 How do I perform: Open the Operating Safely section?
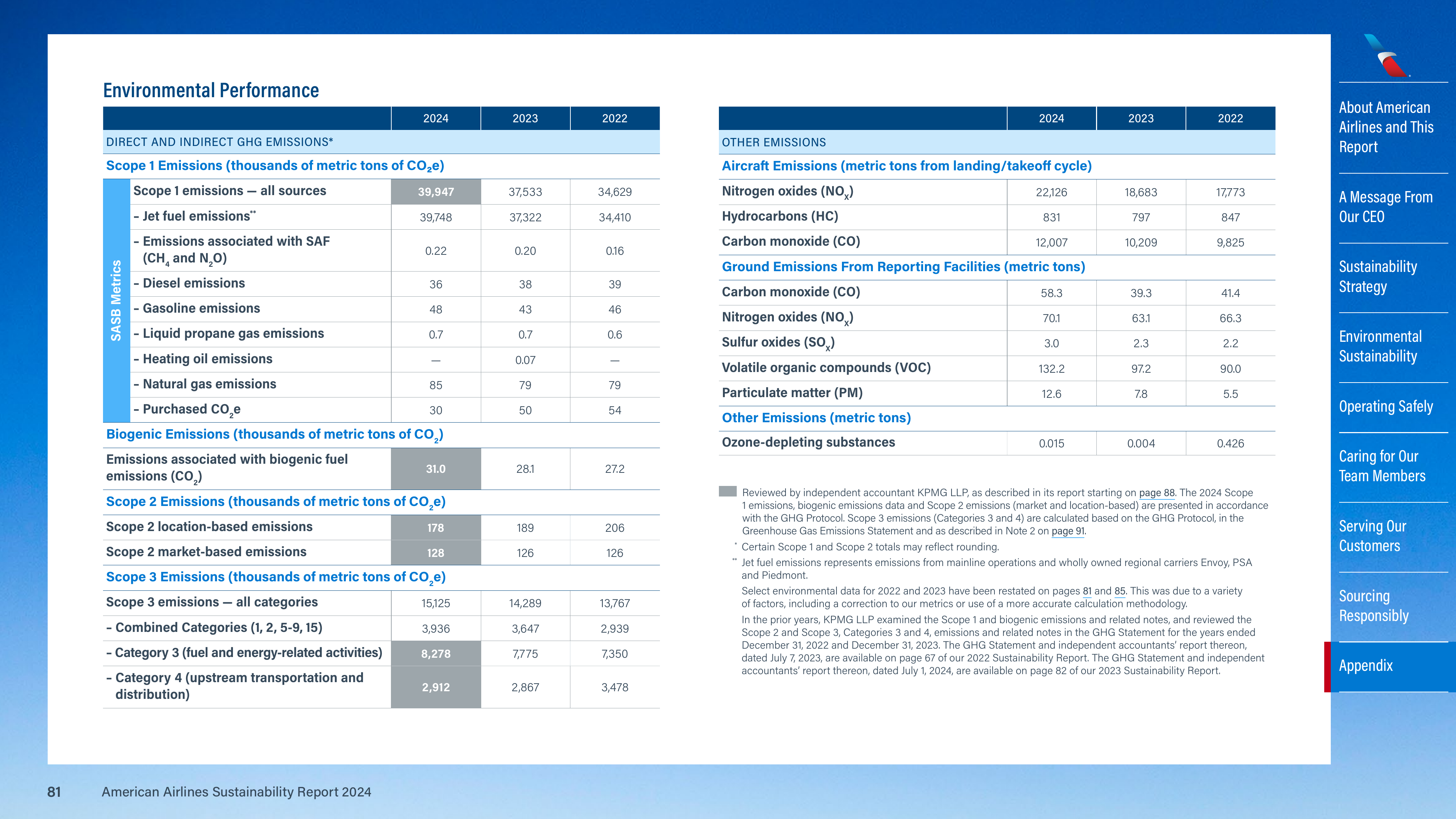[1385, 406]
